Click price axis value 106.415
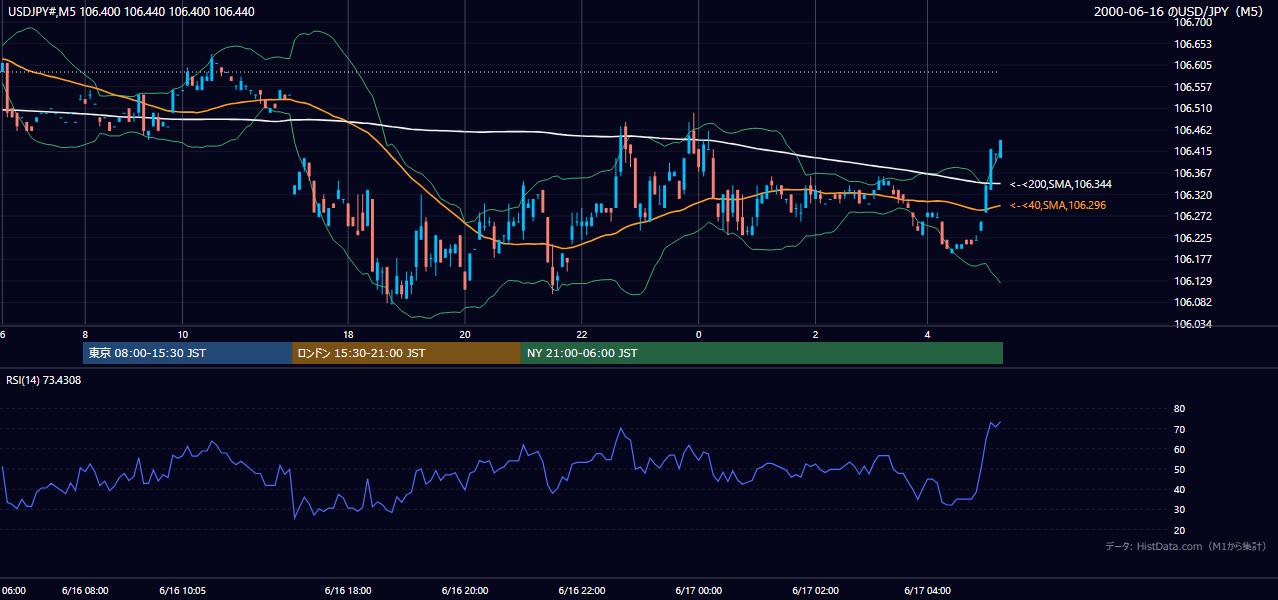This screenshot has height=600, width=1278. click(1192, 151)
